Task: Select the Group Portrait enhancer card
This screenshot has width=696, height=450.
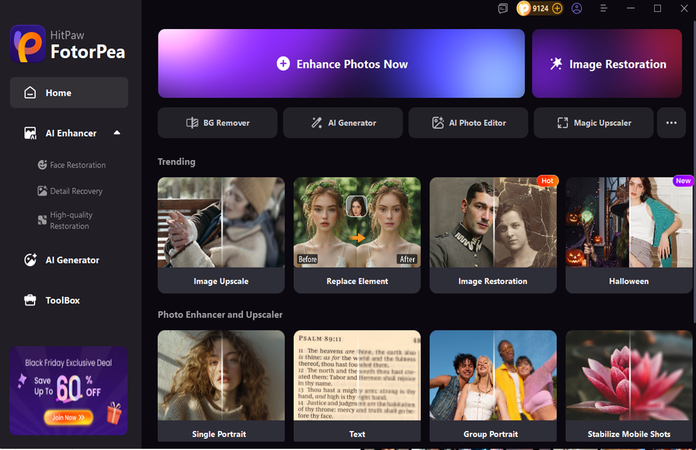Action: (493, 386)
